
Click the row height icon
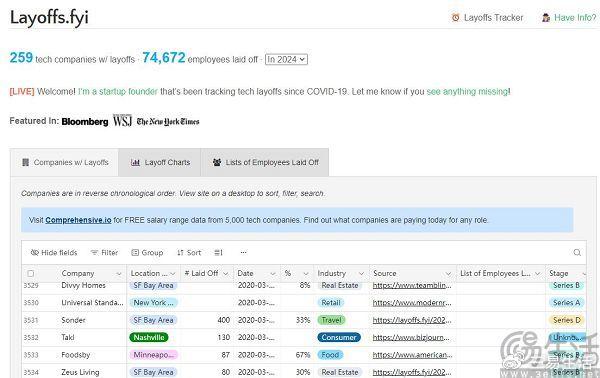[x=218, y=253]
